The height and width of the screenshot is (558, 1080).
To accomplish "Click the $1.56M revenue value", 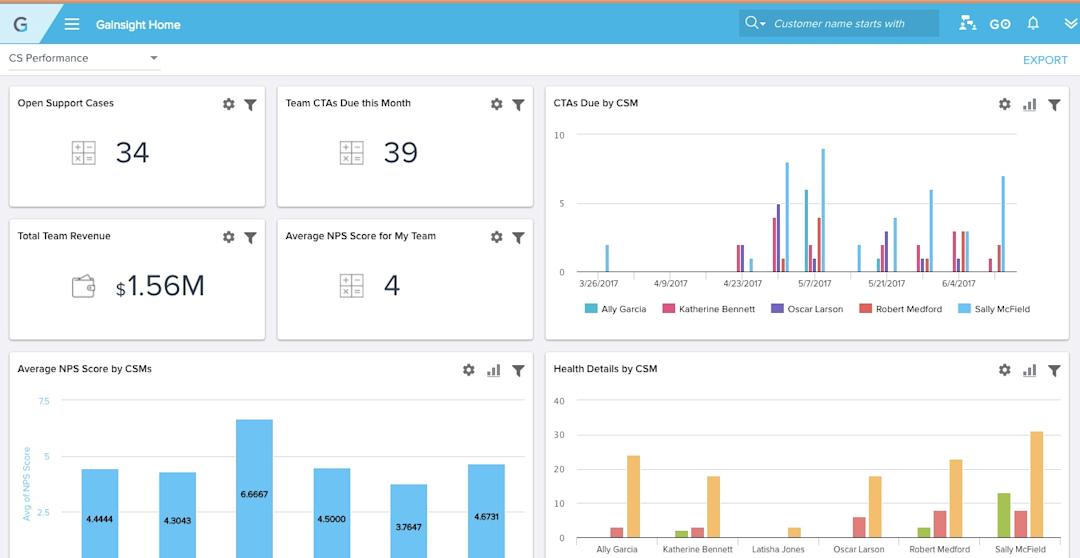I will click(x=160, y=287).
